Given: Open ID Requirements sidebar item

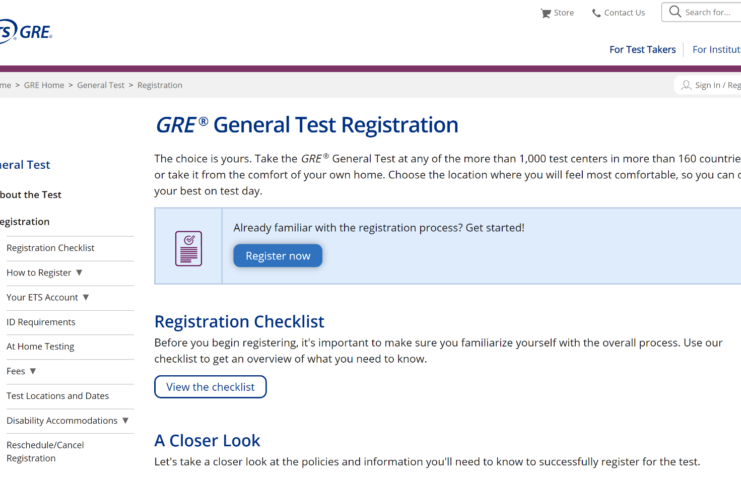Looking at the screenshot, I should tap(41, 322).
